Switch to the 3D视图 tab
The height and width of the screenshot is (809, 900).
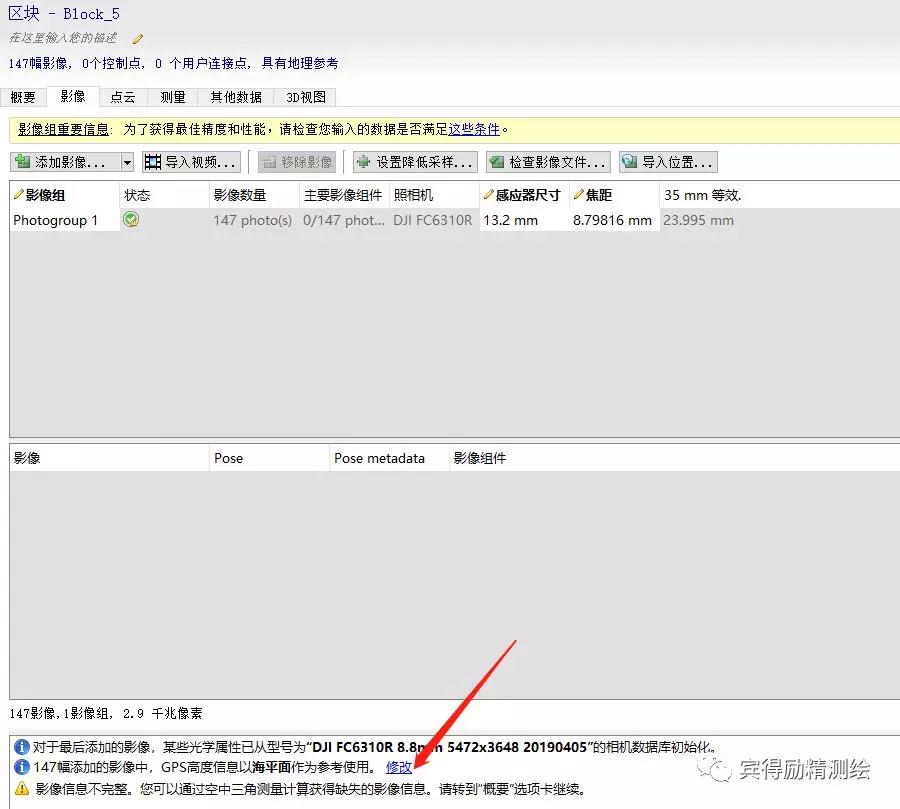point(306,97)
